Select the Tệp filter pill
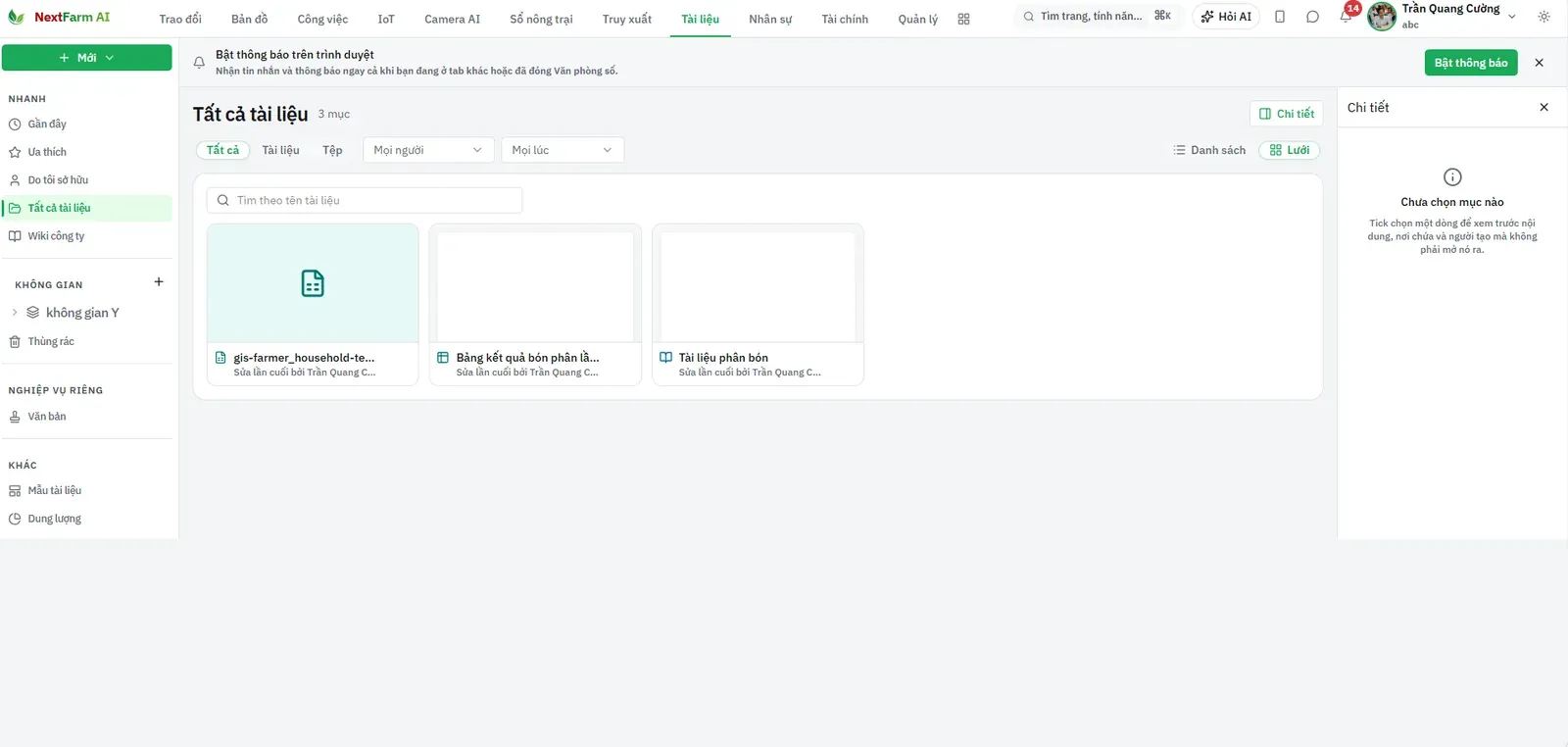Screen dimensions: 1568x747 point(332,150)
